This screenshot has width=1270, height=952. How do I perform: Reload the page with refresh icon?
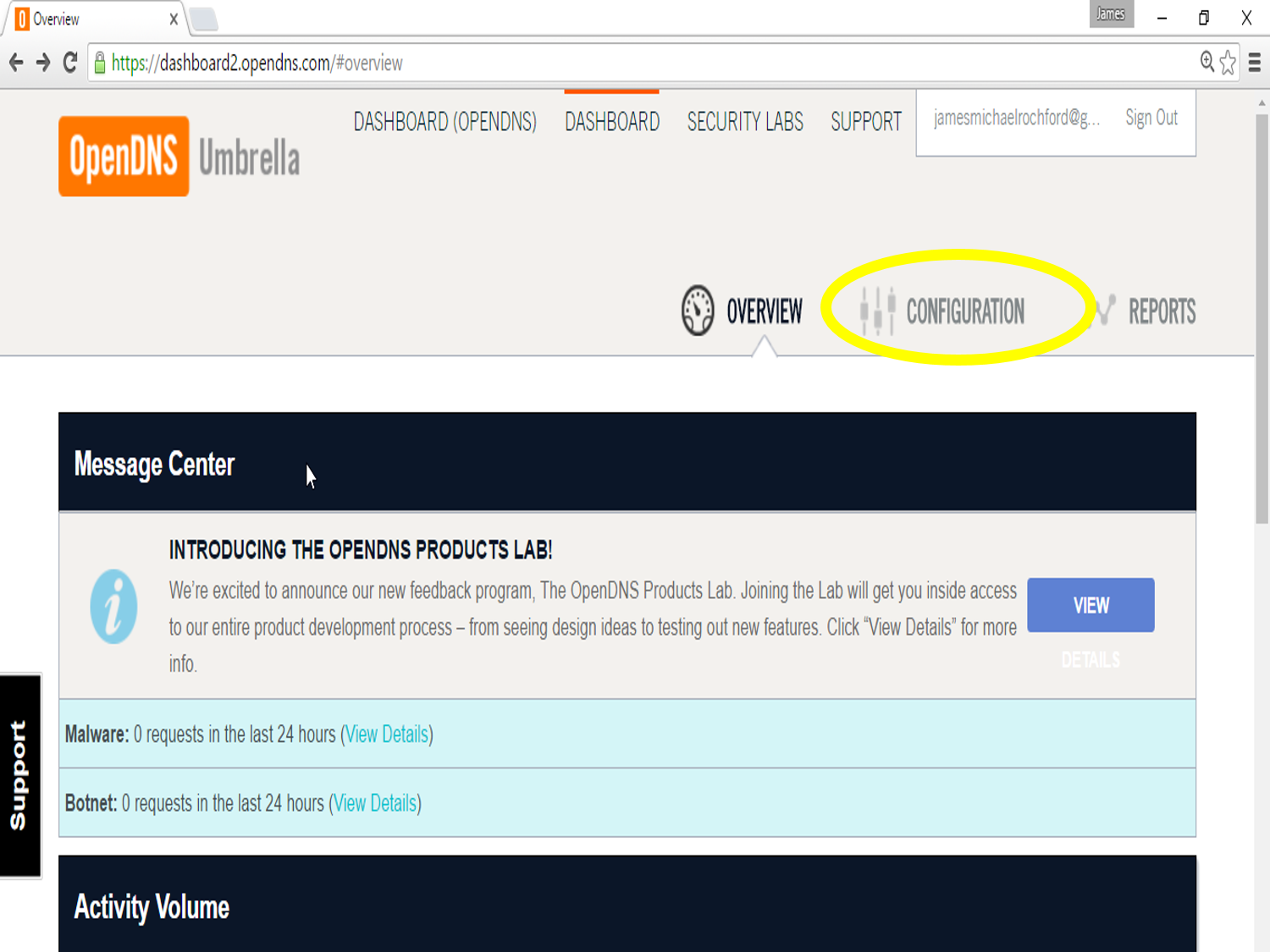pyautogui.click(x=70, y=62)
